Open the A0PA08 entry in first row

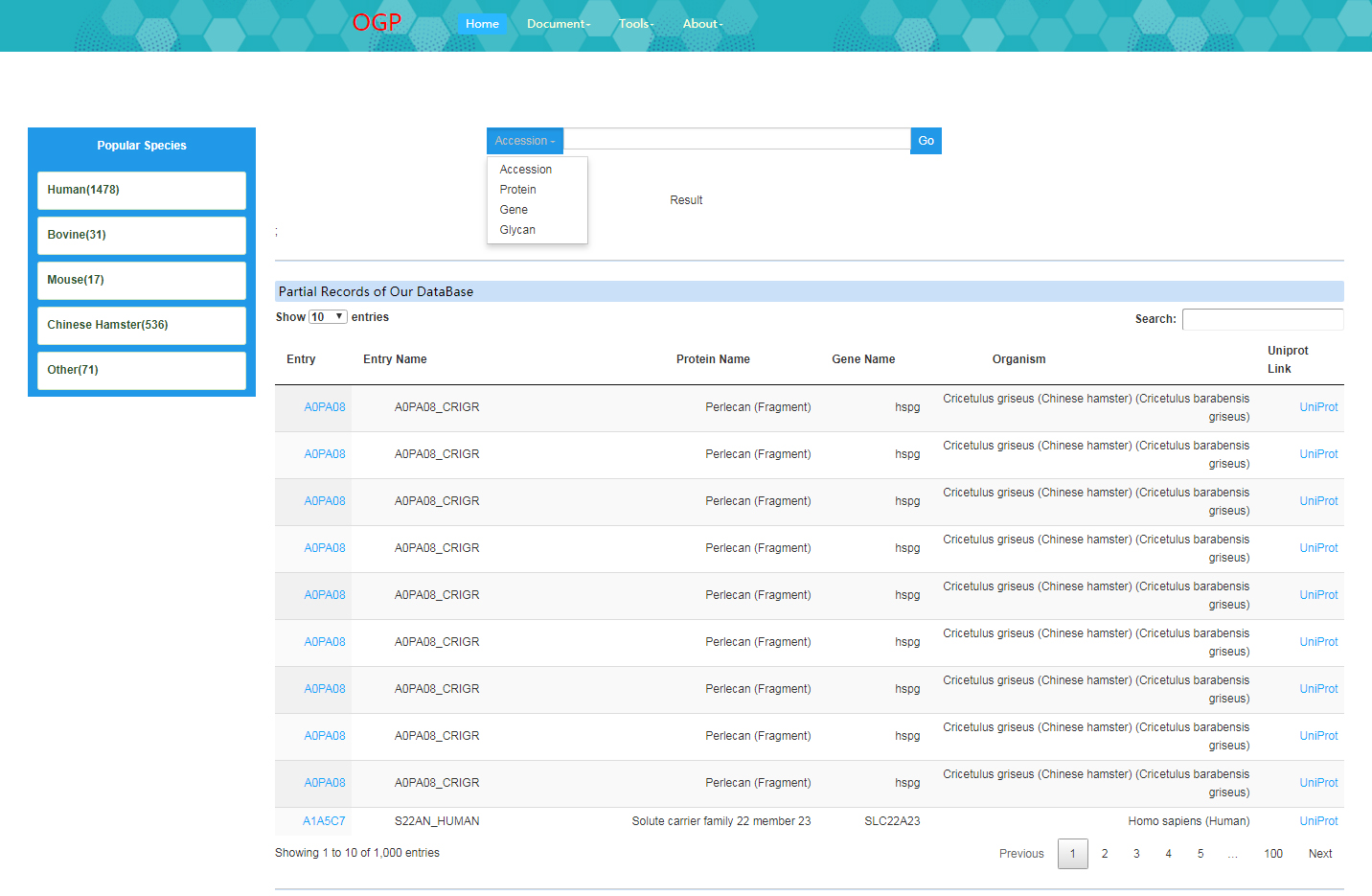coord(325,407)
